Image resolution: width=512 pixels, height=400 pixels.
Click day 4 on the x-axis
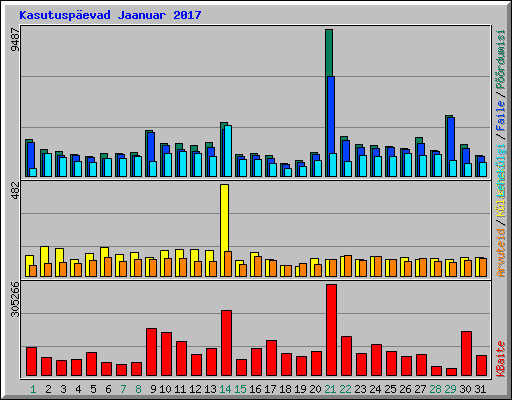point(78,389)
